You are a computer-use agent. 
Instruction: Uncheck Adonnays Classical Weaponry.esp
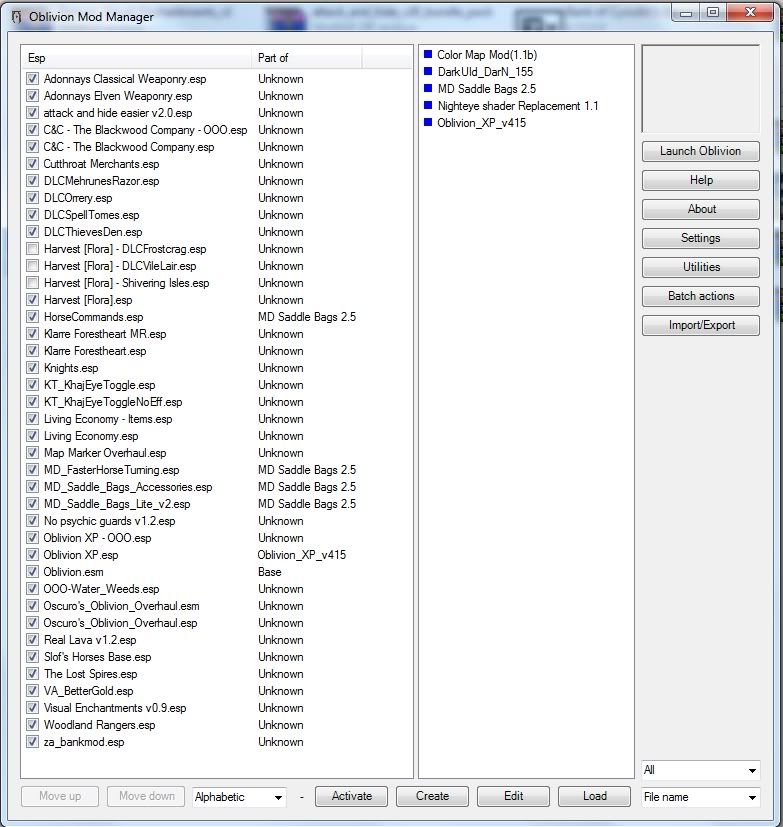coord(33,79)
